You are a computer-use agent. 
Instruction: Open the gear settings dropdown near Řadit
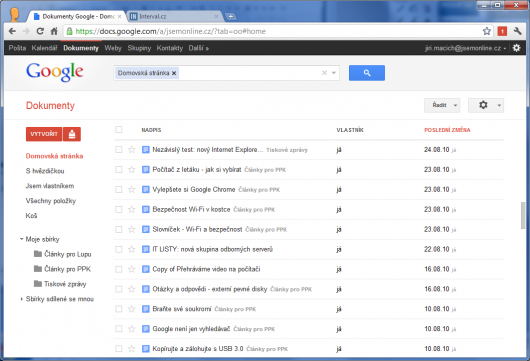(x=486, y=105)
